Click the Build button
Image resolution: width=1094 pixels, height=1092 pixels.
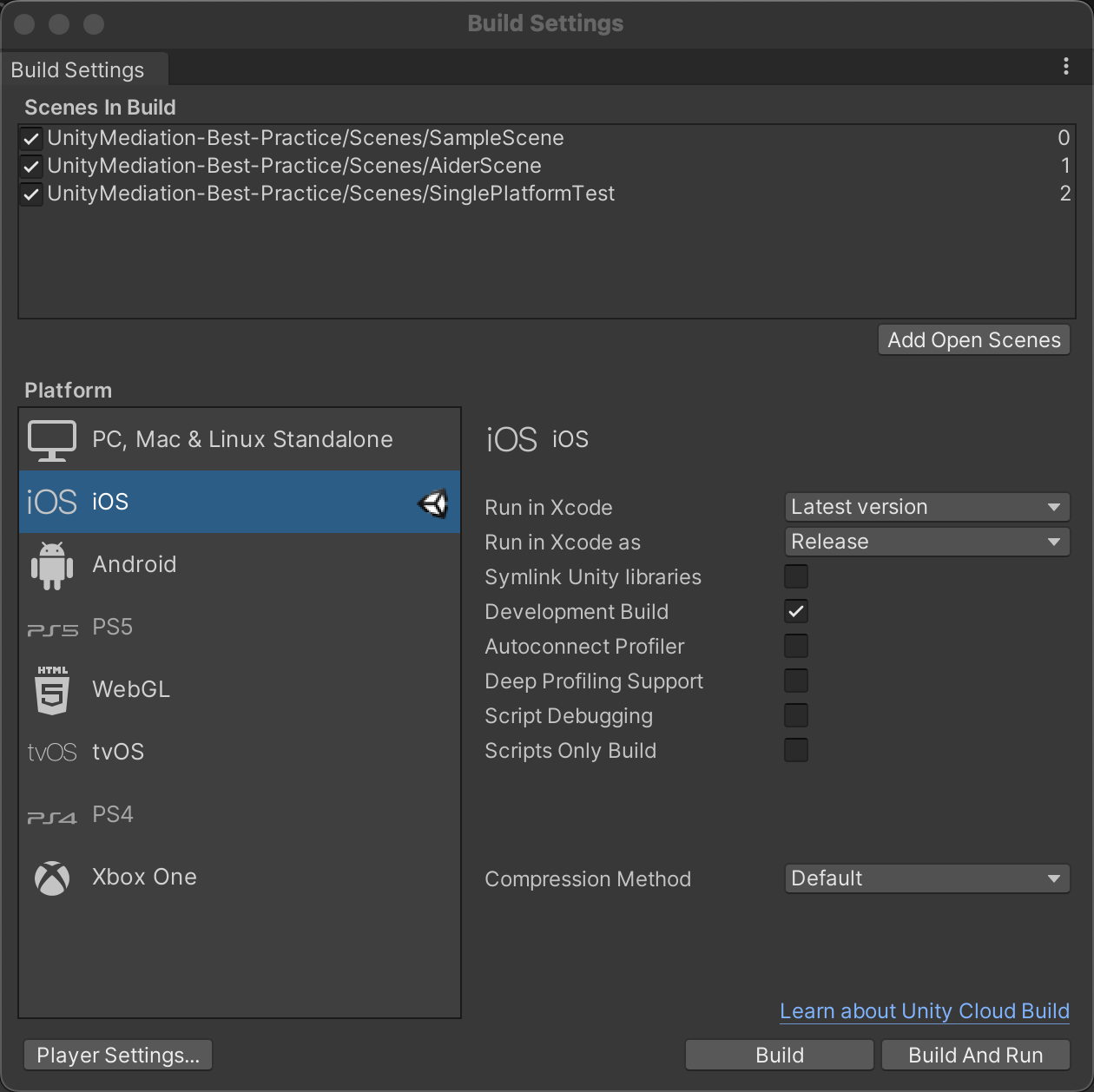pos(780,1055)
